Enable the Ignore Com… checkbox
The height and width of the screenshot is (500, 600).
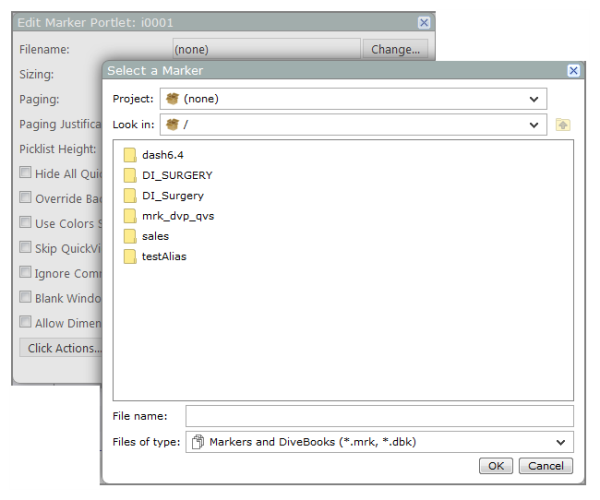click(25, 272)
